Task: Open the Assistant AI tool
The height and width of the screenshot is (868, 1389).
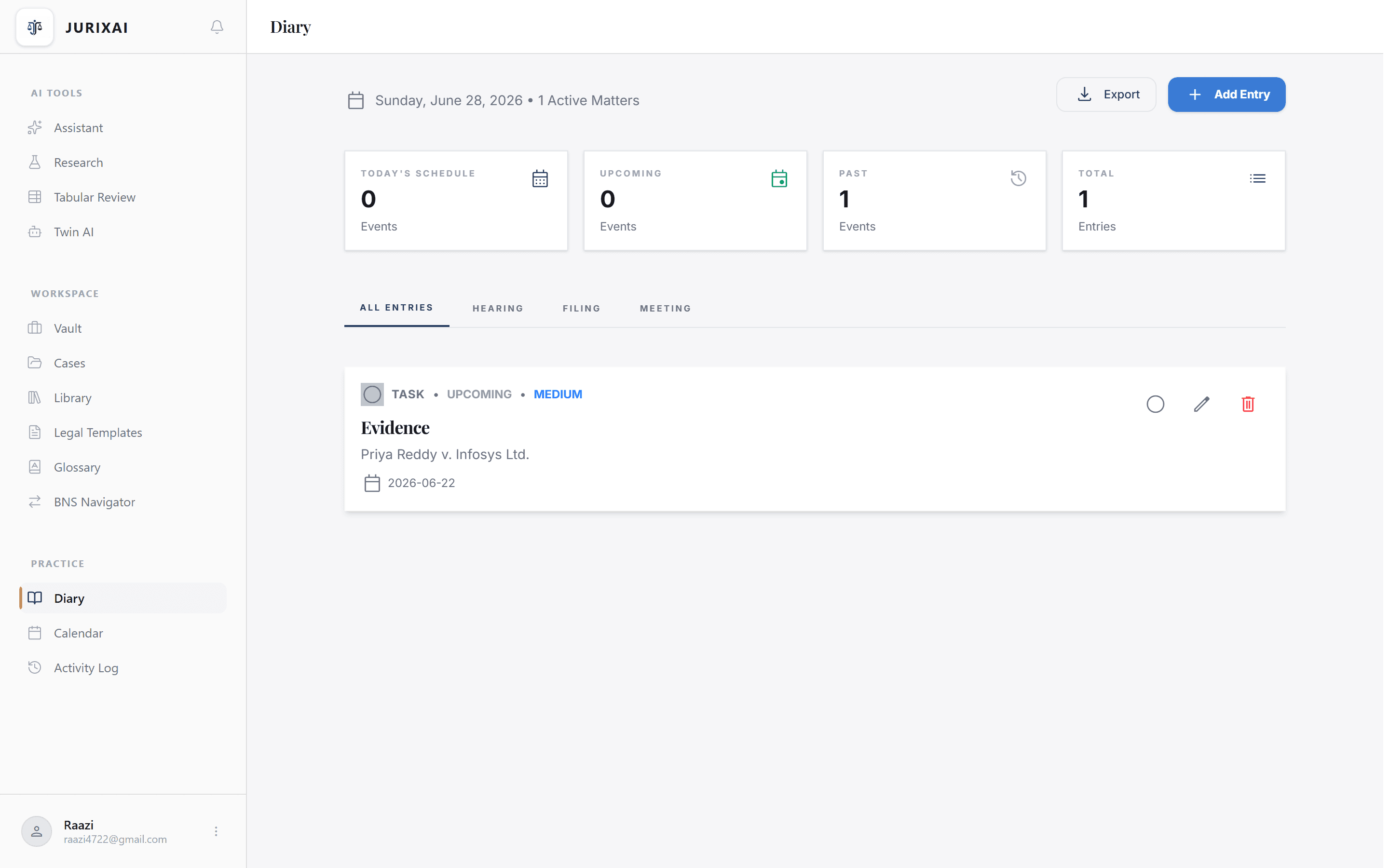Action: [x=123, y=128]
